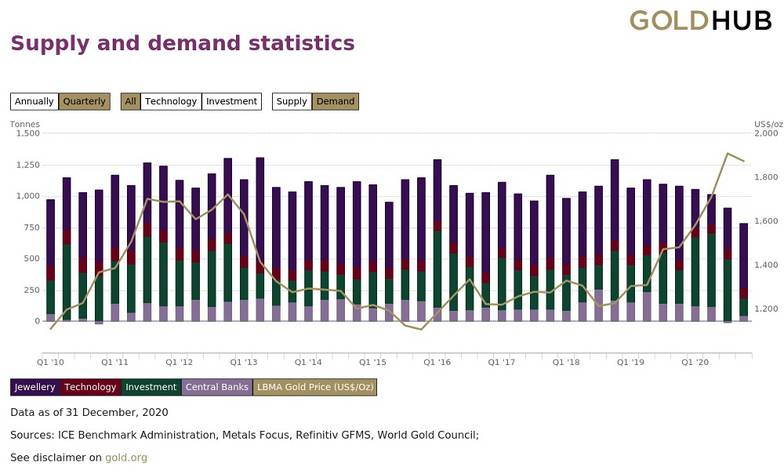Image resolution: width=784 pixels, height=474 pixels.
Task: Open the gold.org disclaimer link
Action: (x=126, y=457)
